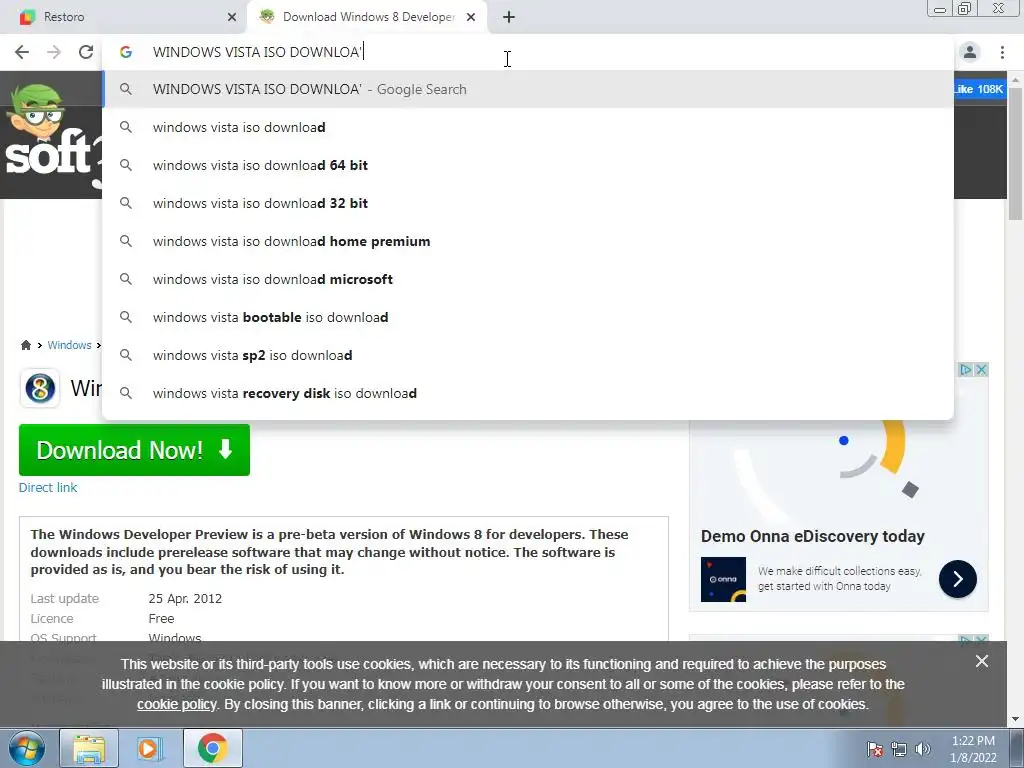1024x768 pixels.
Task: Click the AdChoices triangle icon on Onna ad
Action: coord(965,370)
